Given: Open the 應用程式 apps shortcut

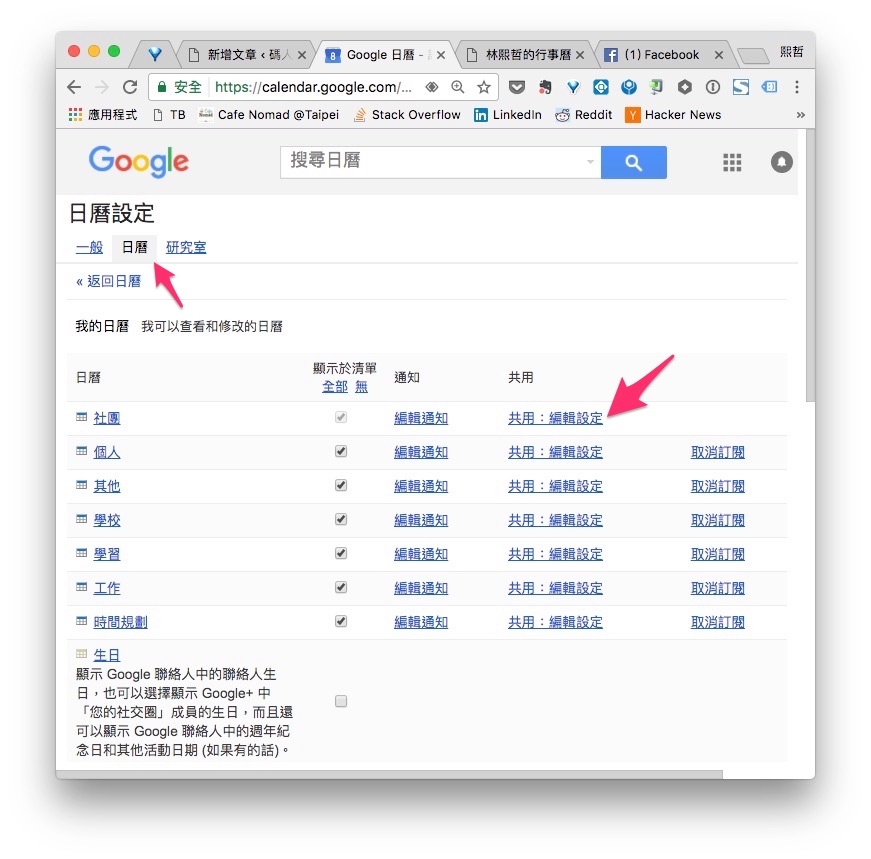Looking at the screenshot, I should (x=103, y=115).
